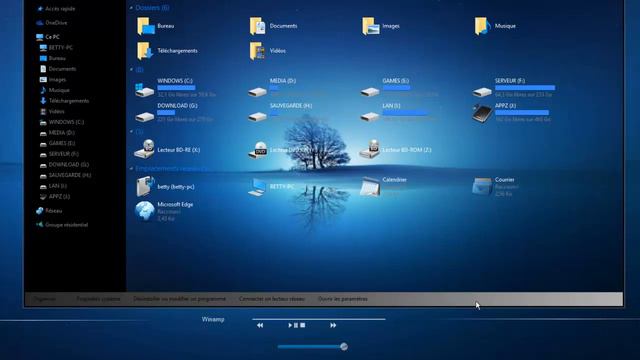Open the Bureau folder icon
Screen dimensions: 640x360
pos(146,26)
